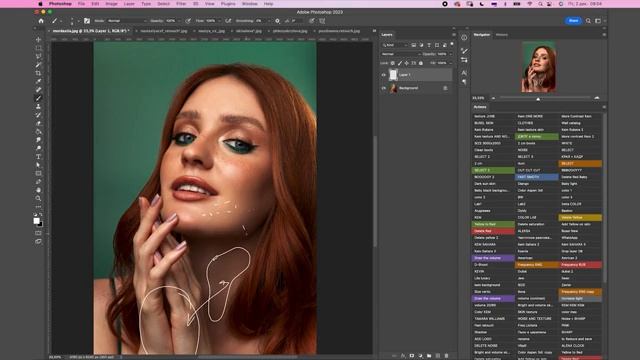
Task: Switch to the Navigator tab
Action: point(482,35)
